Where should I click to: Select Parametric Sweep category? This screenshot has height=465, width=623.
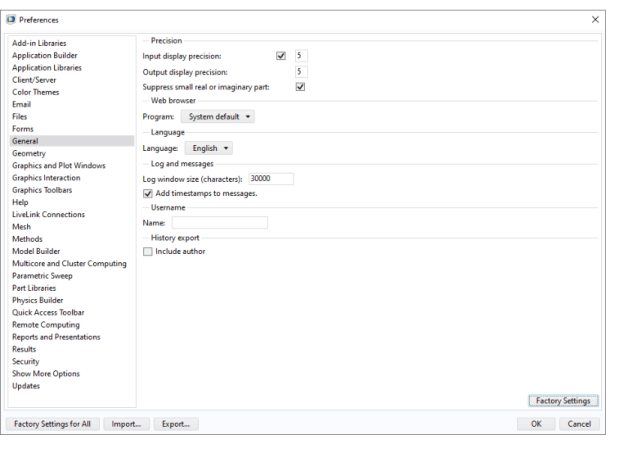click(x=72, y=276)
